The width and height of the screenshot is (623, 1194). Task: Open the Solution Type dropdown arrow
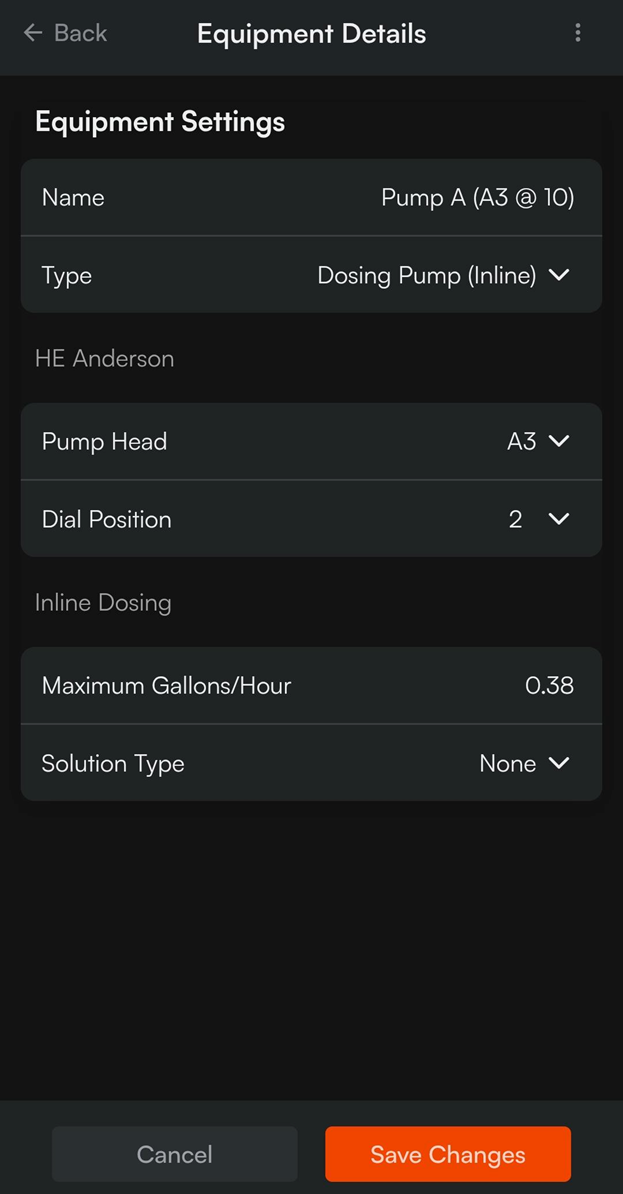coord(559,763)
